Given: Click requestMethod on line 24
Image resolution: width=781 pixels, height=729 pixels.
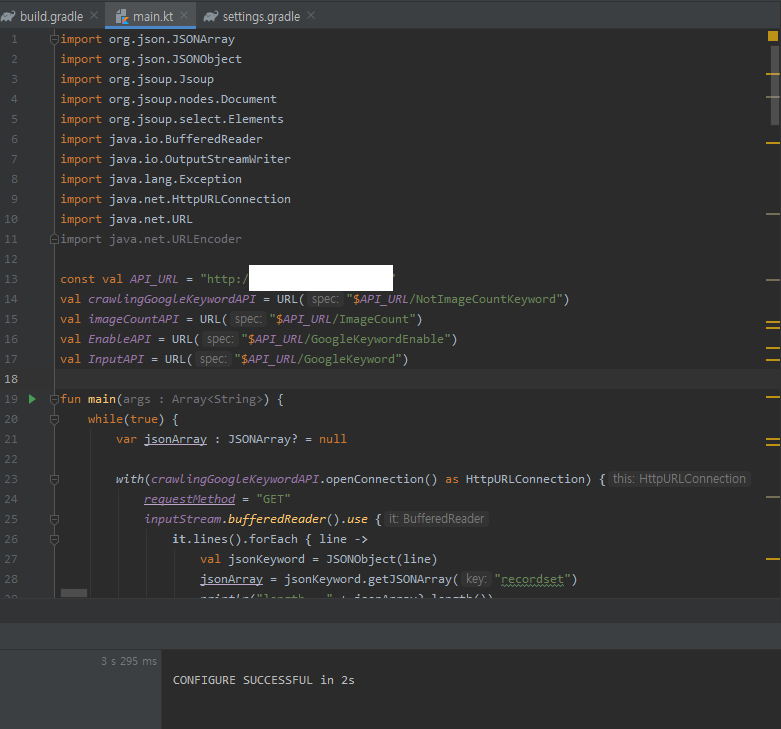Looking at the screenshot, I should 189,498.
